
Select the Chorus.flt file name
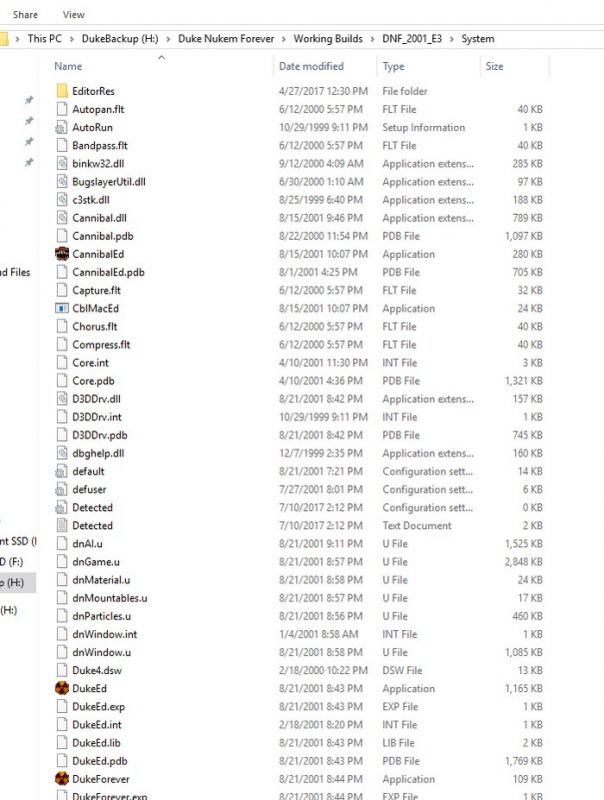click(x=94, y=327)
